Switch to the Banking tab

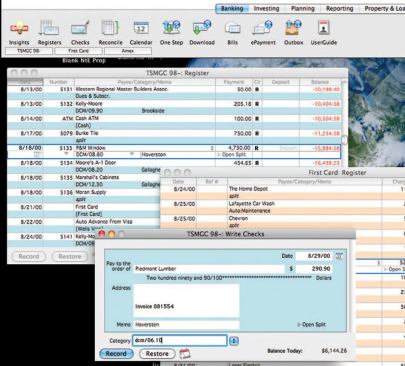pos(232,9)
